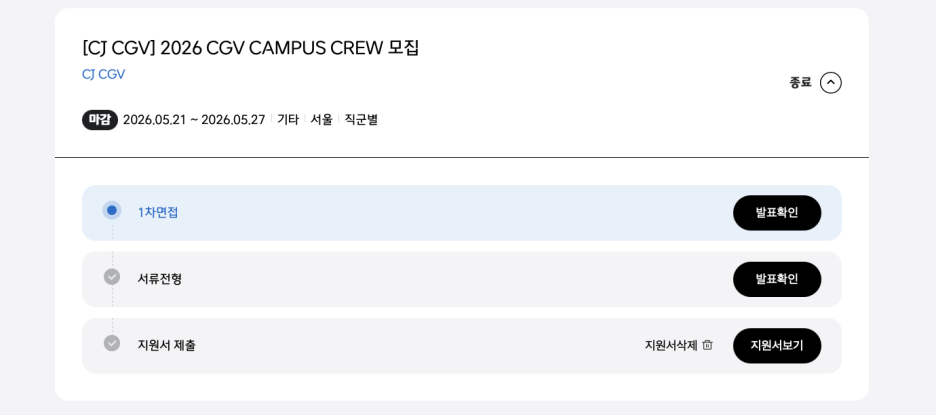Image resolution: width=936 pixels, height=415 pixels.
Task: Click the gray checkmark beside 서류전형
Action: click(112, 277)
